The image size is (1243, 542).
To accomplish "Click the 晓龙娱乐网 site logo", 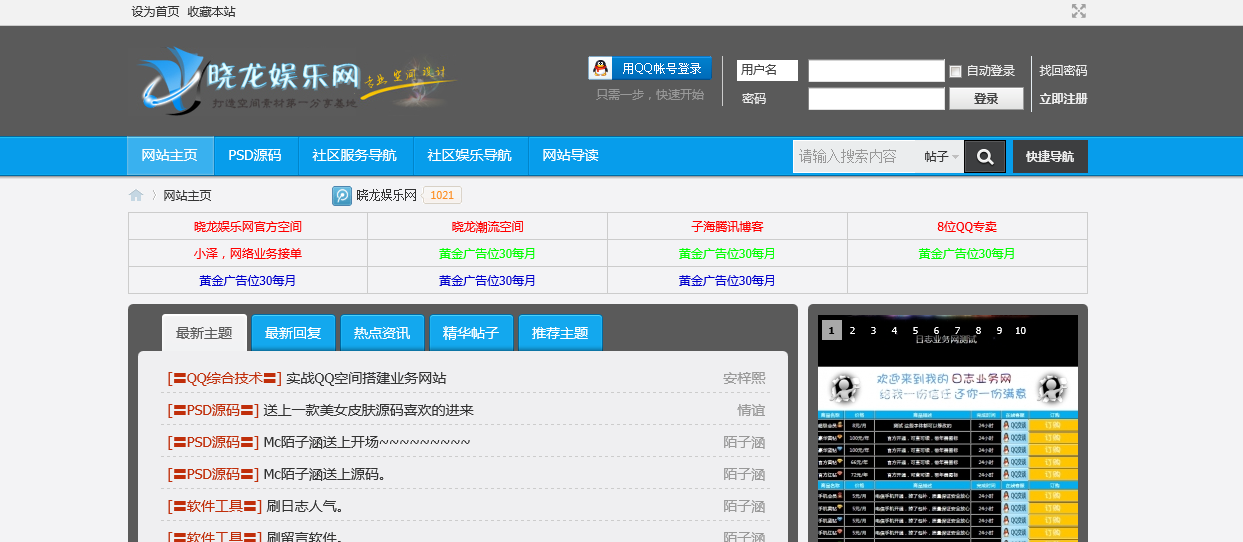I will point(296,79).
